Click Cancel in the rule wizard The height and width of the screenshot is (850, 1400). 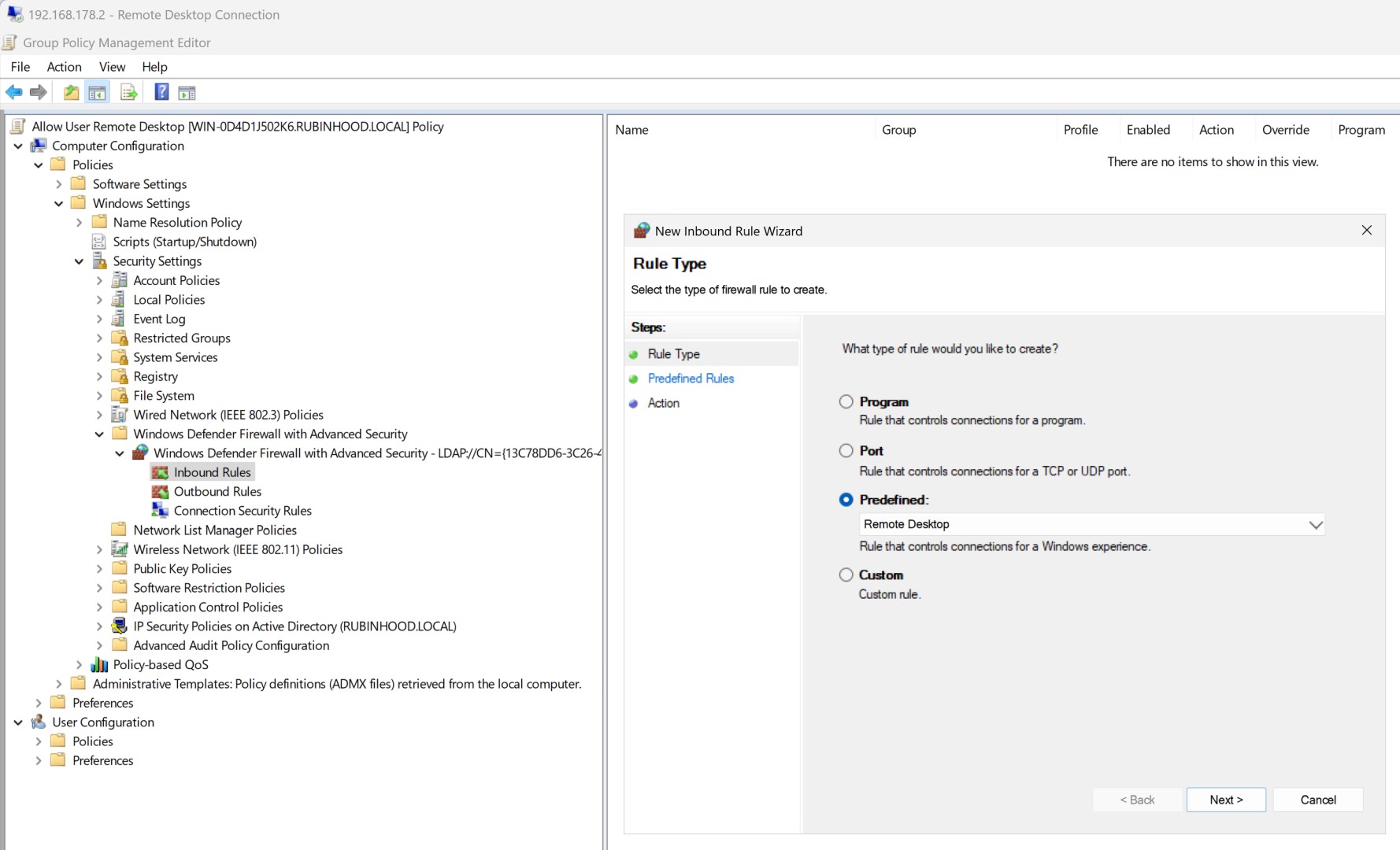[1318, 800]
